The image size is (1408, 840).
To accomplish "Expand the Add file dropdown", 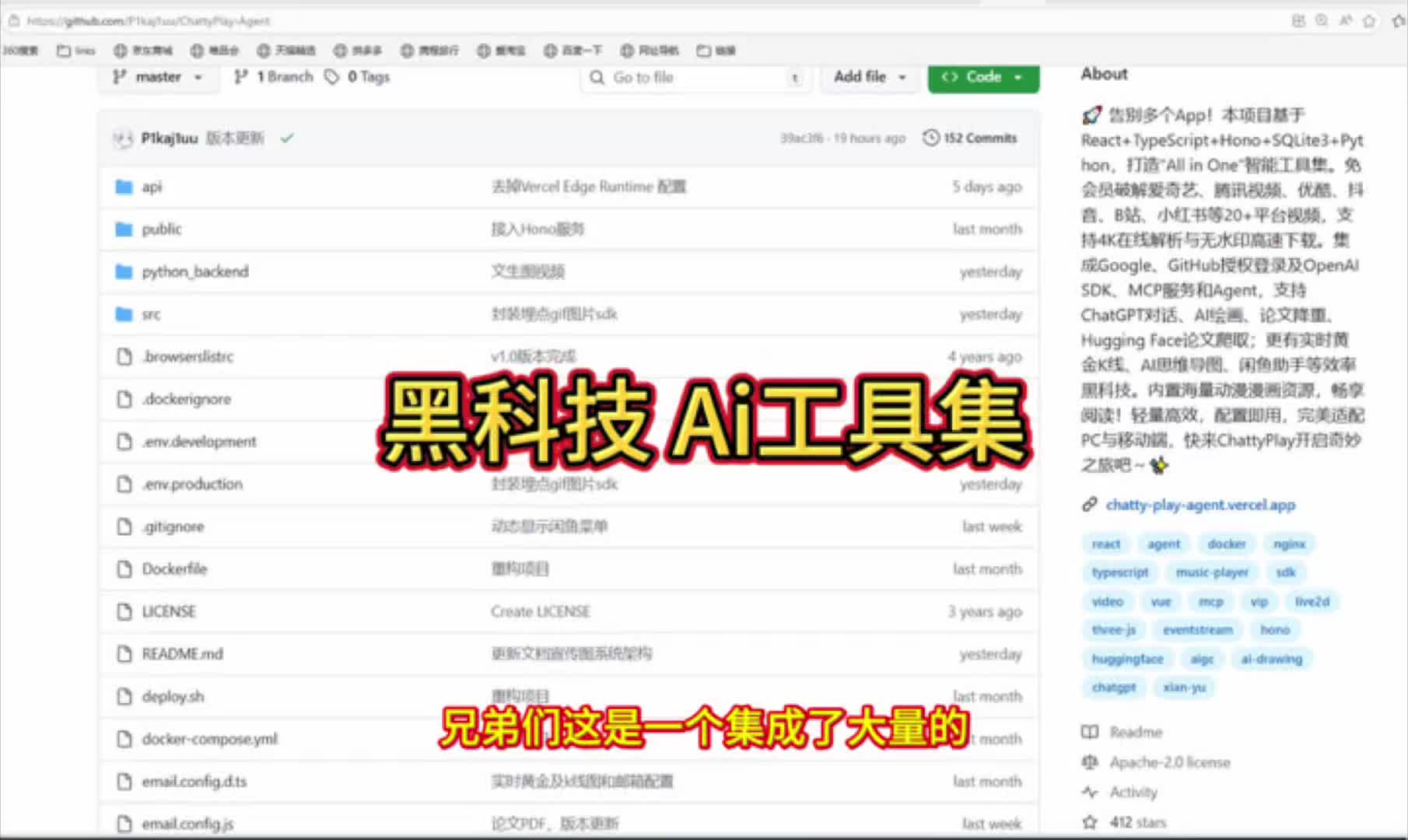I will click(x=870, y=77).
